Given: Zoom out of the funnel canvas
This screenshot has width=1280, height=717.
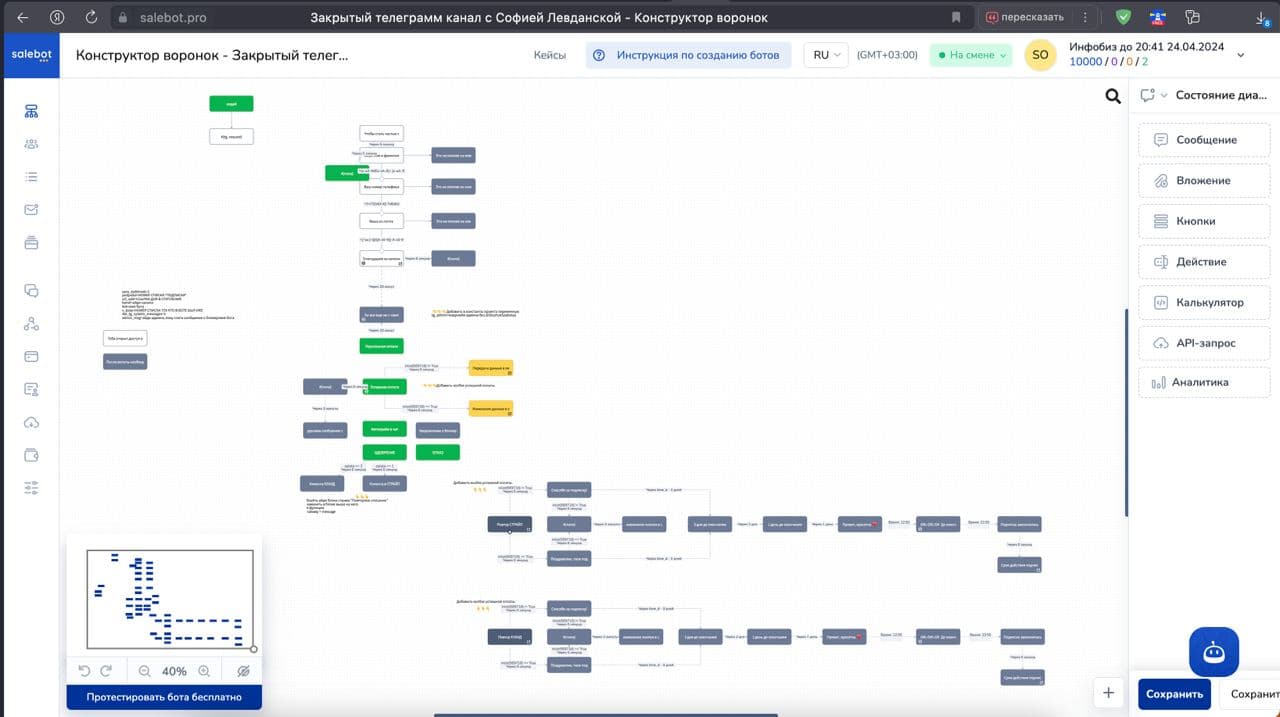Looking at the screenshot, I should point(145,671).
